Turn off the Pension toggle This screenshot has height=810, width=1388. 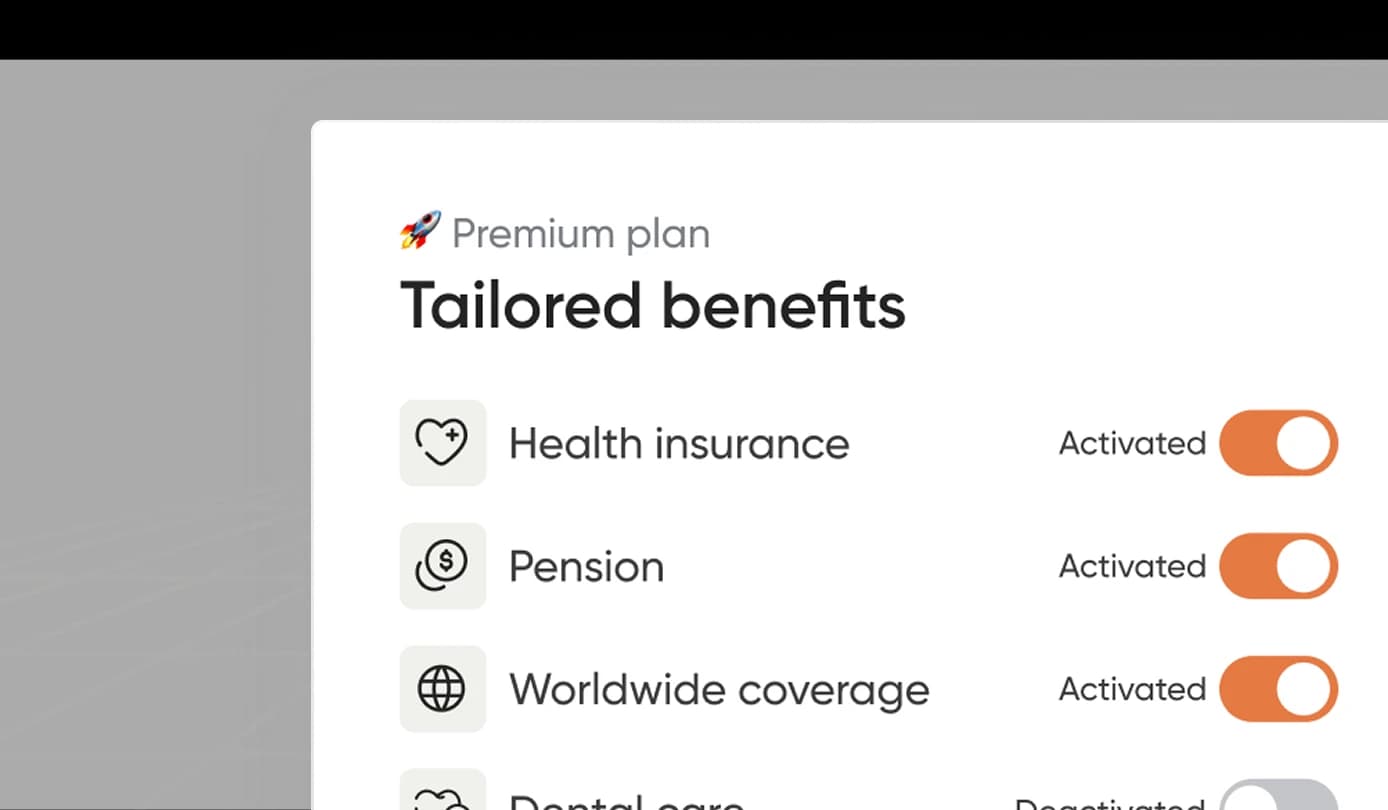click(x=1278, y=566)
